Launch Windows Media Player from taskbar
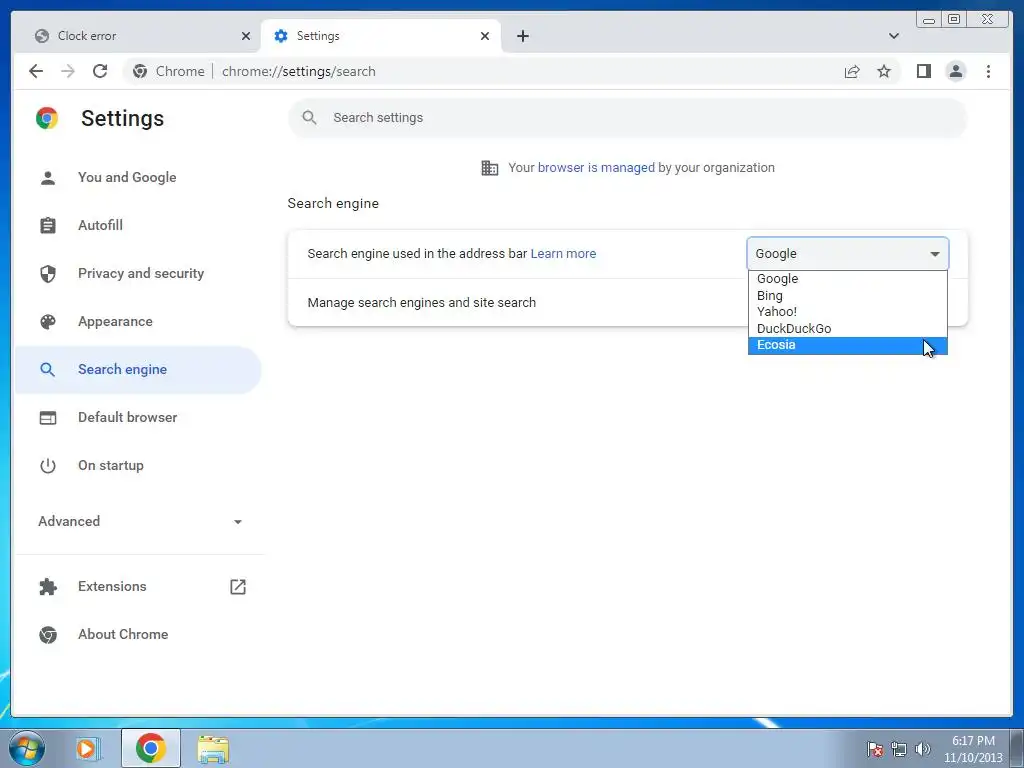Viewport: 1024px width, 768px height. pos(86,748)
